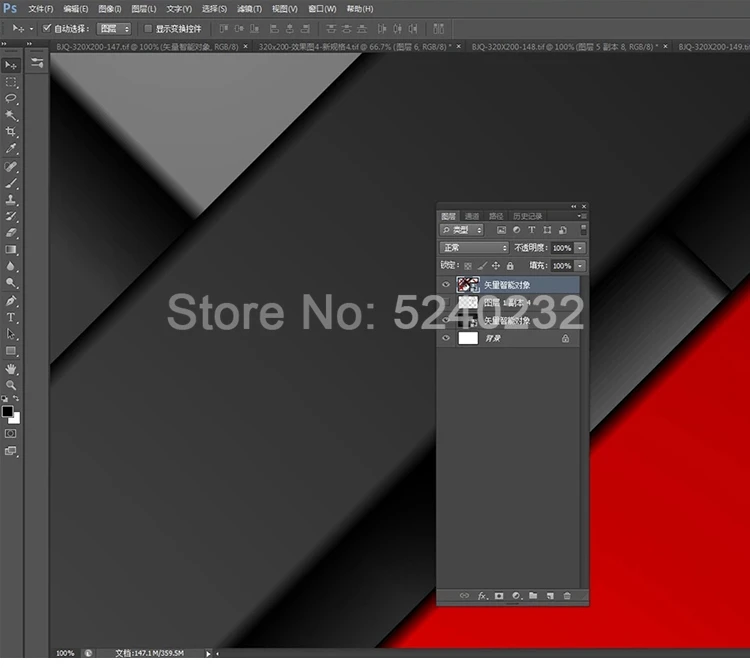750x668 pixels.
Task: Open the 图层(L) menu
Action: (x=143, y=9)
